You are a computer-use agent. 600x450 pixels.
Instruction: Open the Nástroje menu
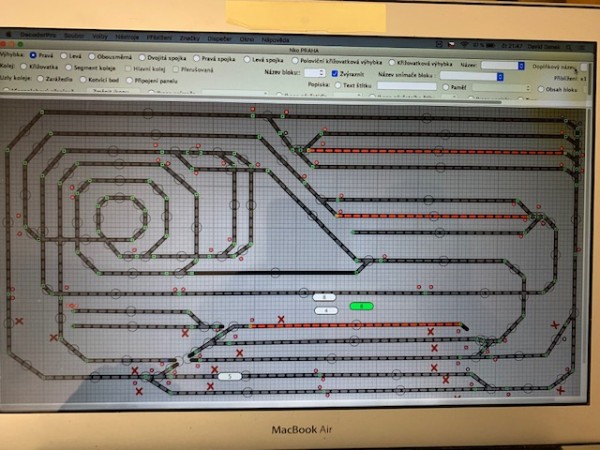pyautogui.click(x=127, y=37)
